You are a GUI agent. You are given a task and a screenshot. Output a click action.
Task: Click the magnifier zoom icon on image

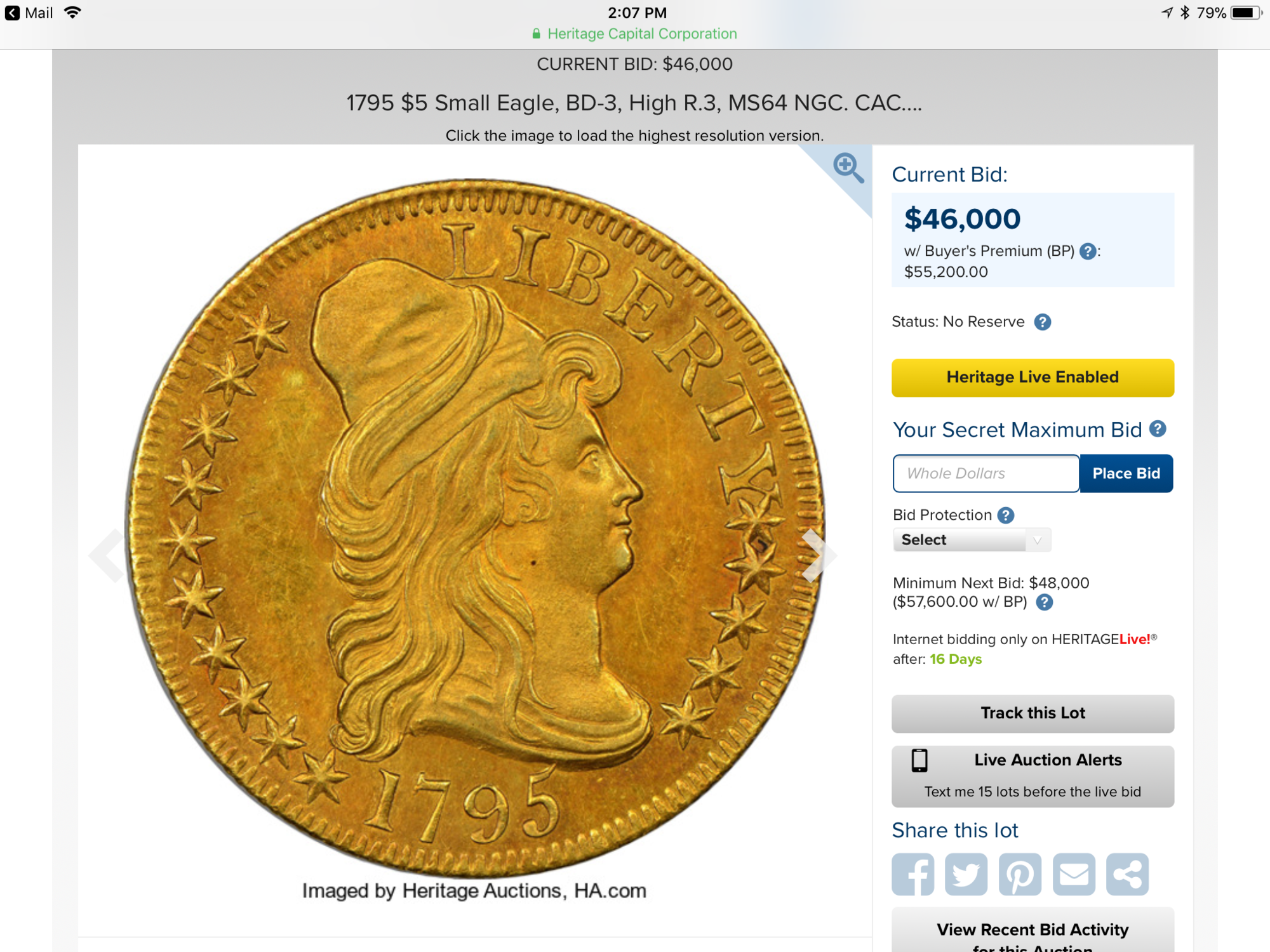[x=848, y=168]
